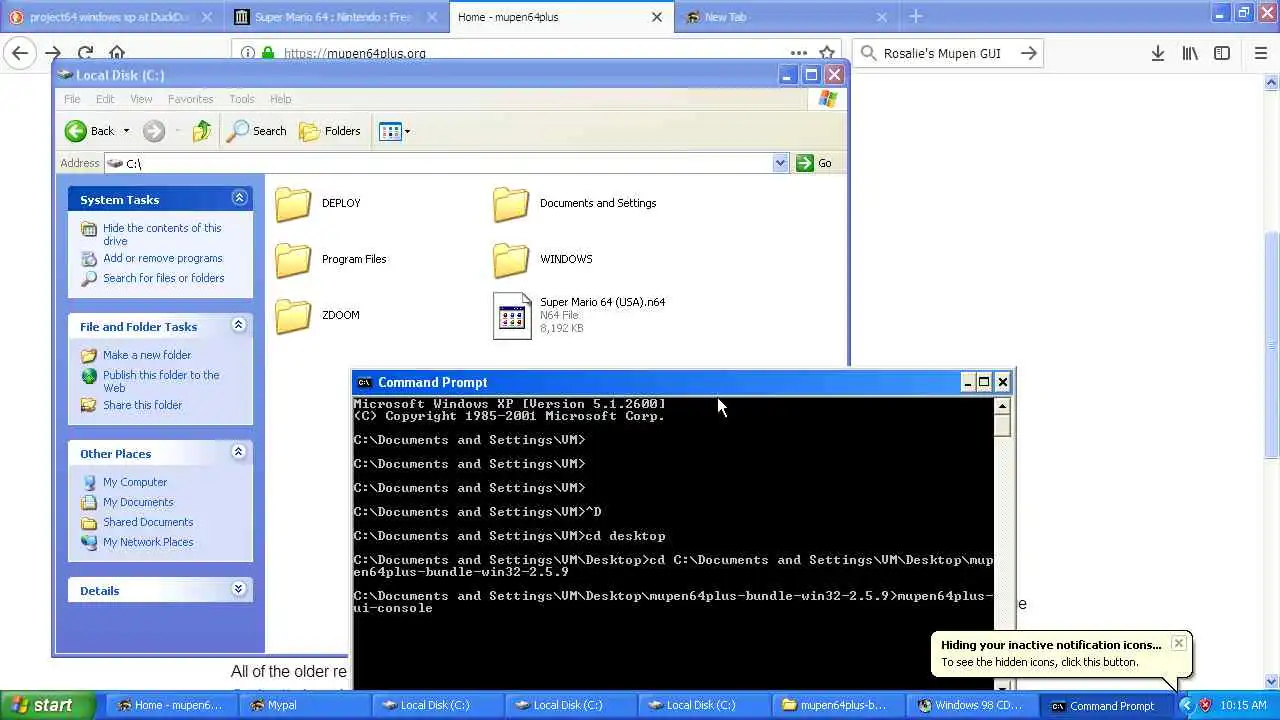
Task: Submit the search with arrow button
Action: pyautogui.click(x=1028, y=53)
